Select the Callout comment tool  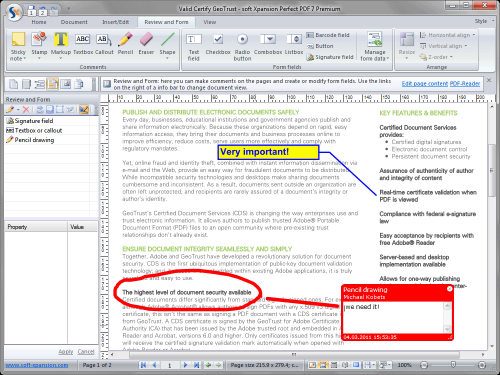click(x=104, y=44)
